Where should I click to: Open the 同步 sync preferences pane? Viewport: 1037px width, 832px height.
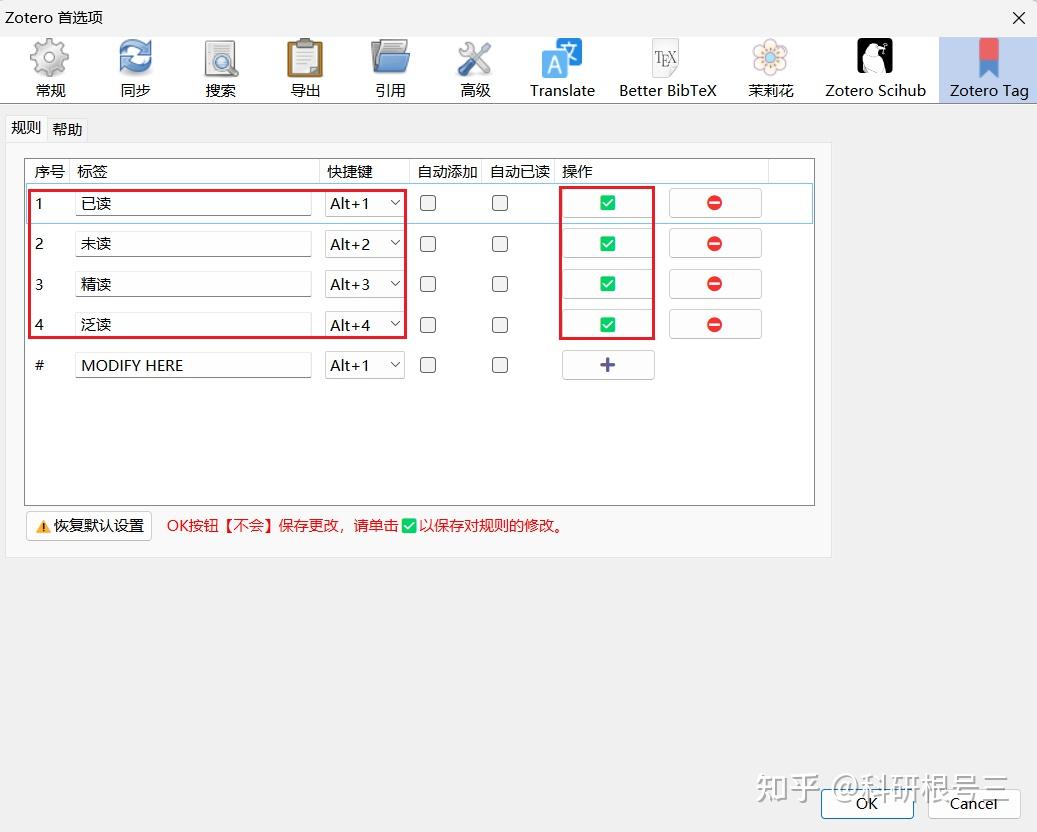pyautogui.click(x=136, y=69)
